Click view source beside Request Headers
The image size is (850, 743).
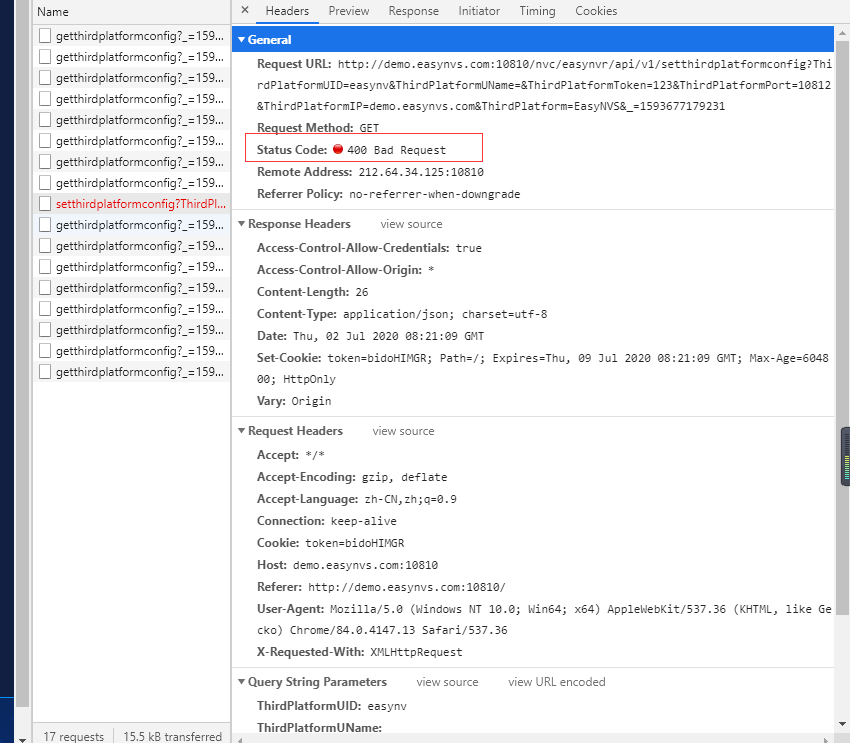(x=403, y=431)
